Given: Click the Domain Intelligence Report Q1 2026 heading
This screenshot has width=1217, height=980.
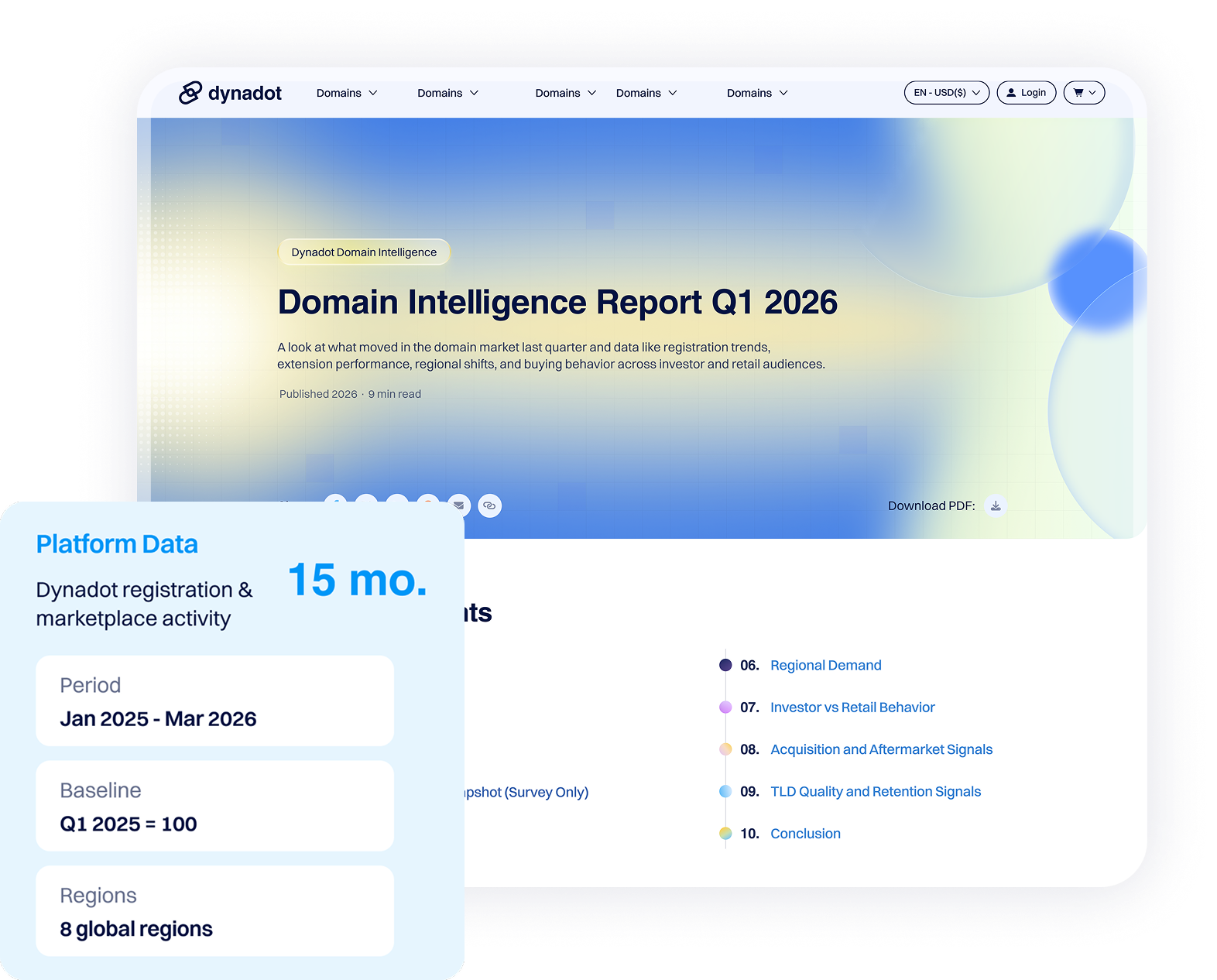Looking at the screenshot, I should click(557, 302).
